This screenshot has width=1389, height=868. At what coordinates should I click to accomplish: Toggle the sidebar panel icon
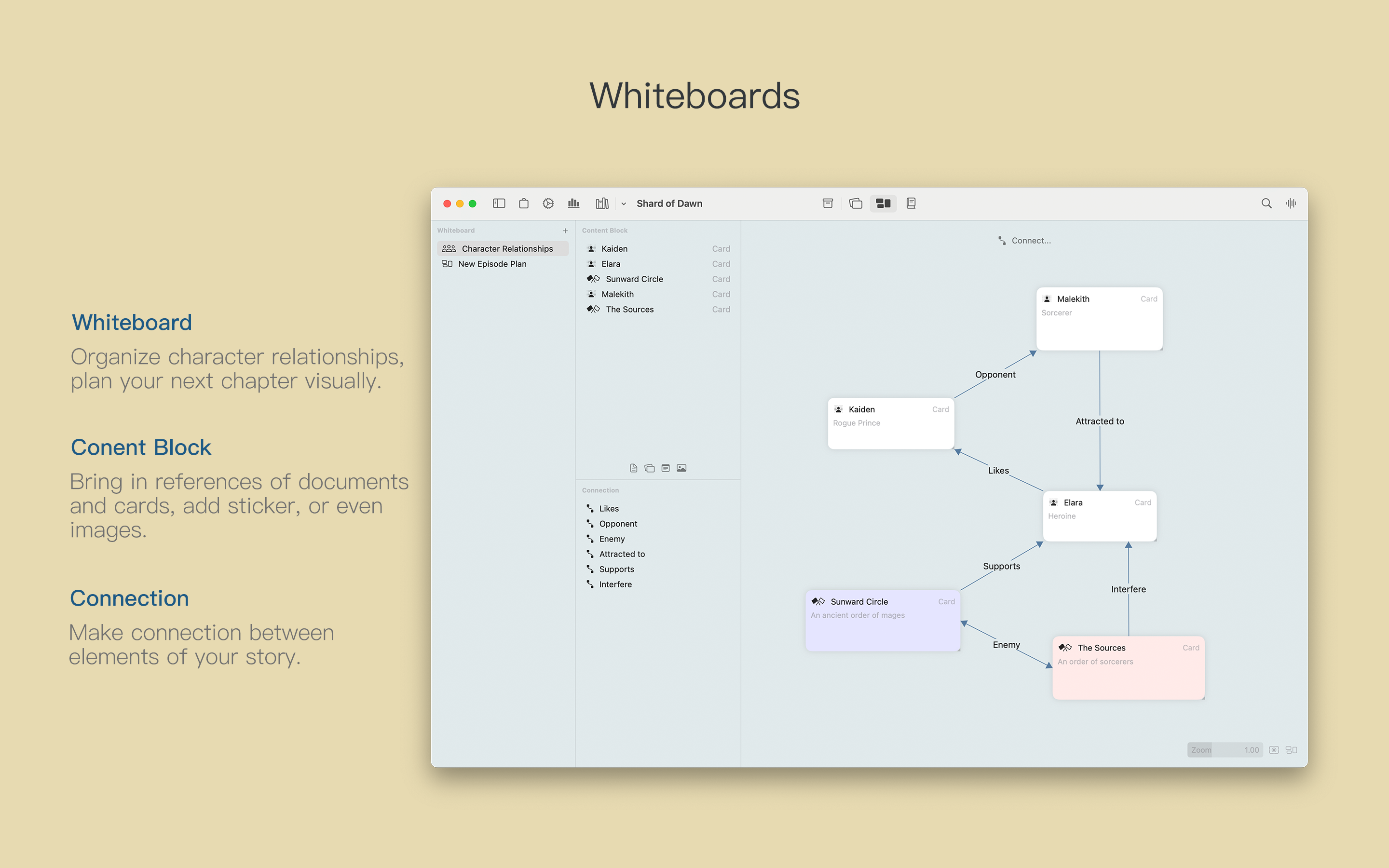[x=499, y=203]
